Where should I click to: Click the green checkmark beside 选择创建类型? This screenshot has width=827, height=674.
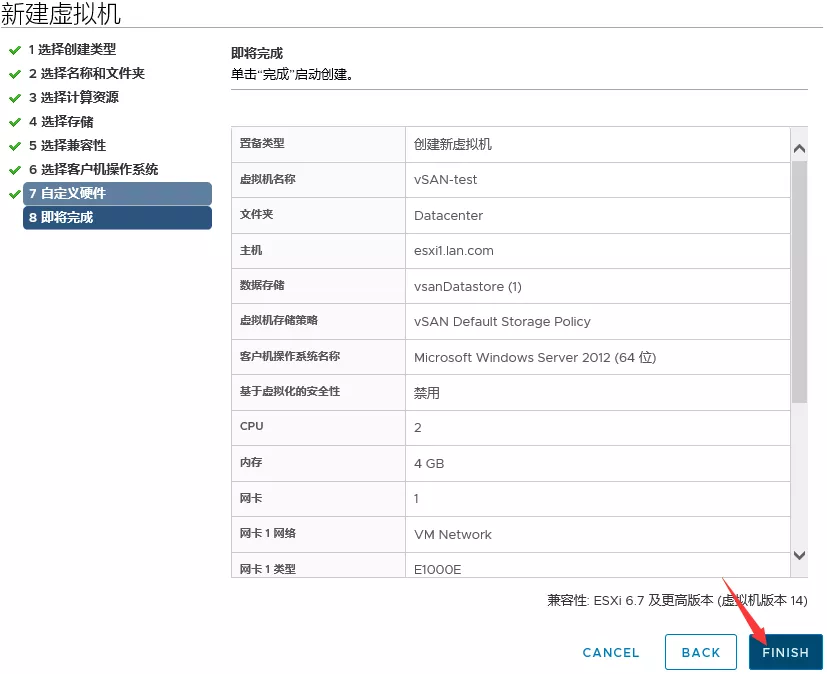pyautogui.click(x=14, y=49)
